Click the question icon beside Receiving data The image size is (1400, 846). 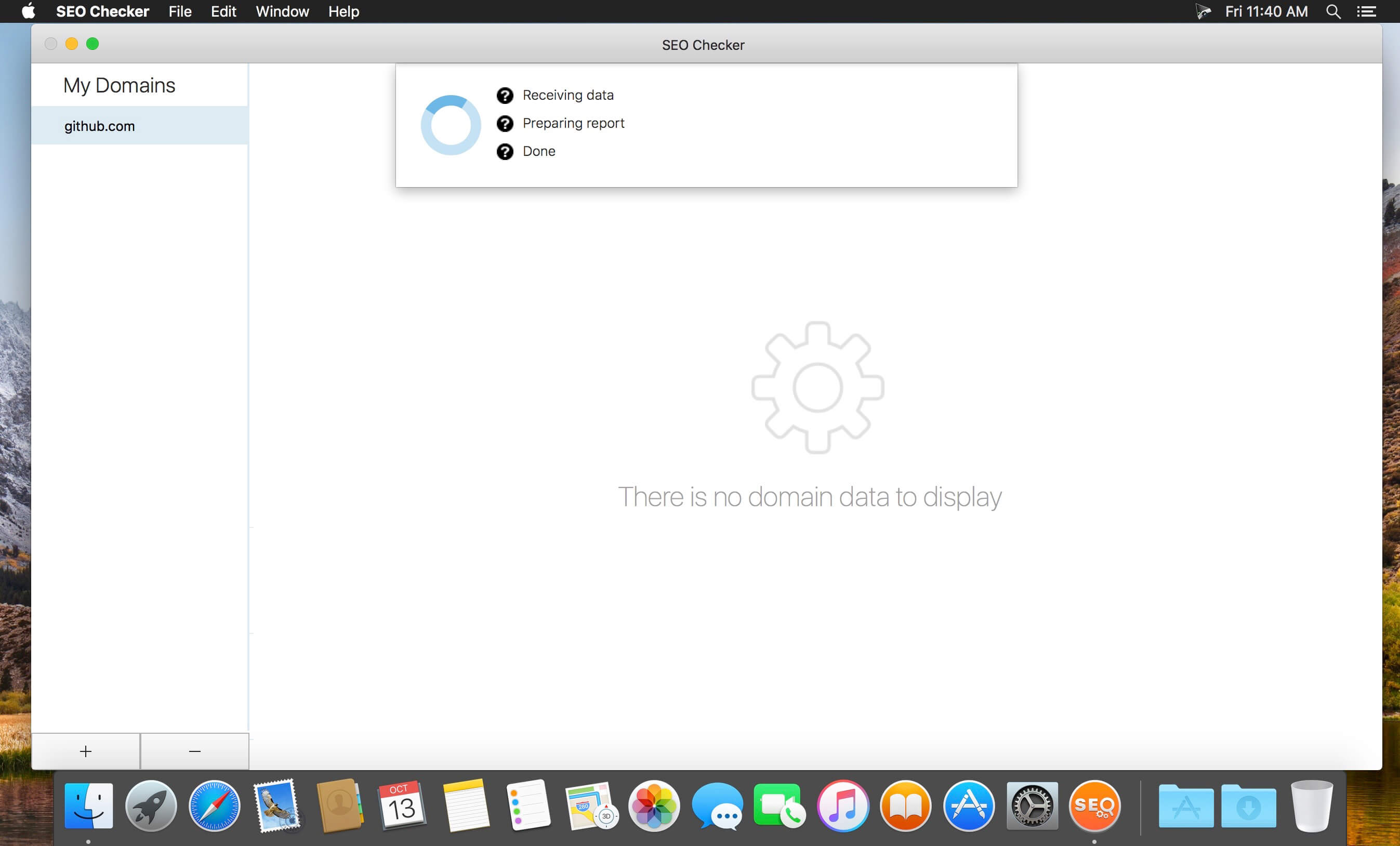click(x=505, y=96)
